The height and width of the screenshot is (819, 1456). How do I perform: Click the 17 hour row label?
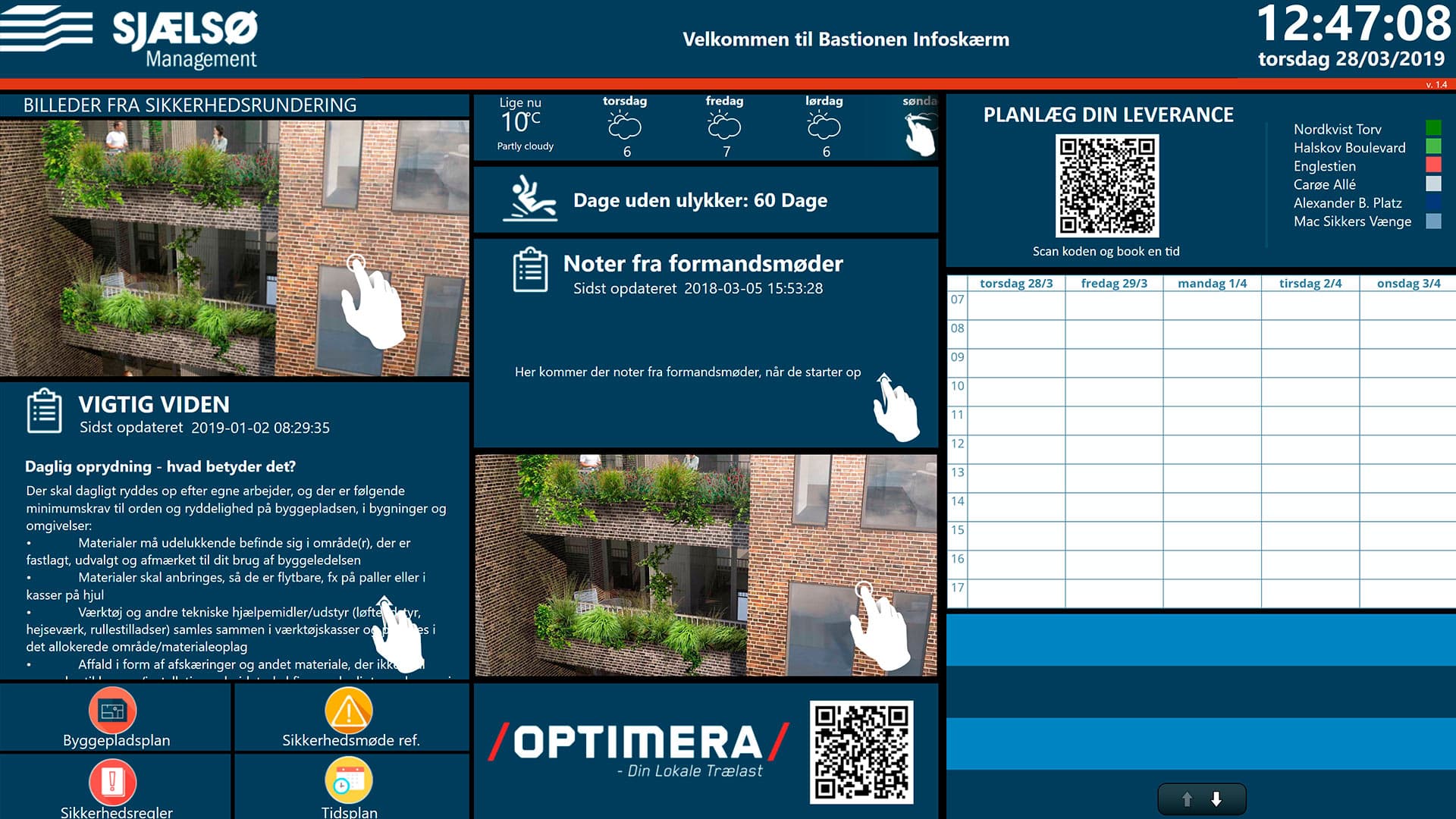point(957,588)
